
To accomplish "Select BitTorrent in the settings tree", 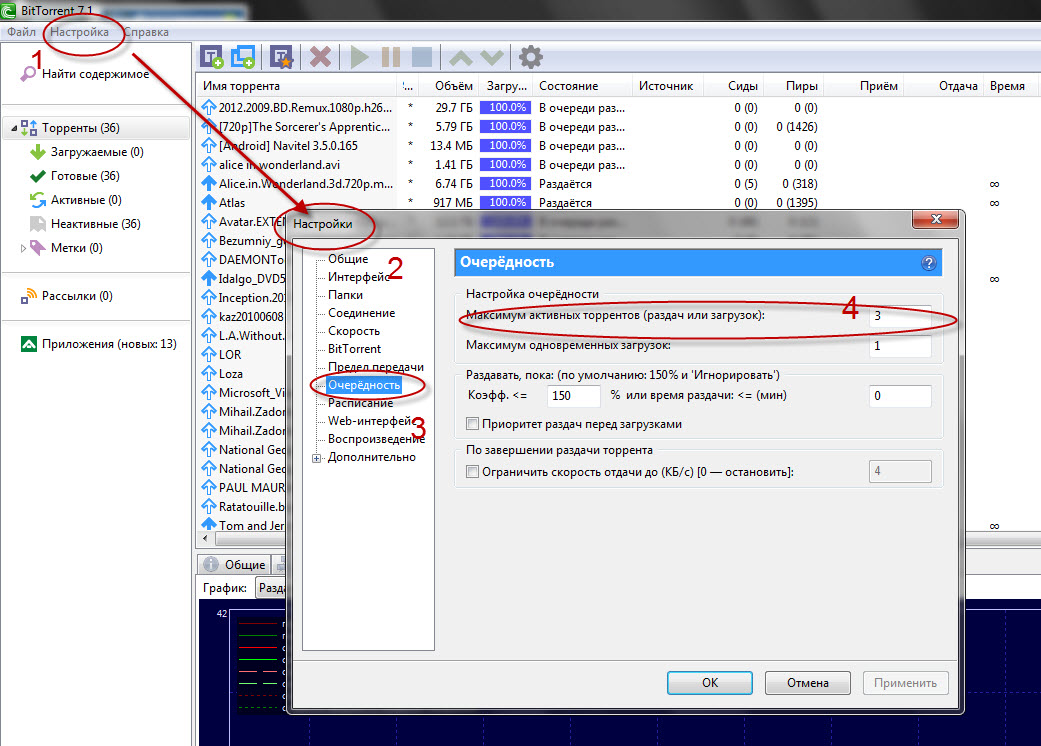I will pos(355,348).
